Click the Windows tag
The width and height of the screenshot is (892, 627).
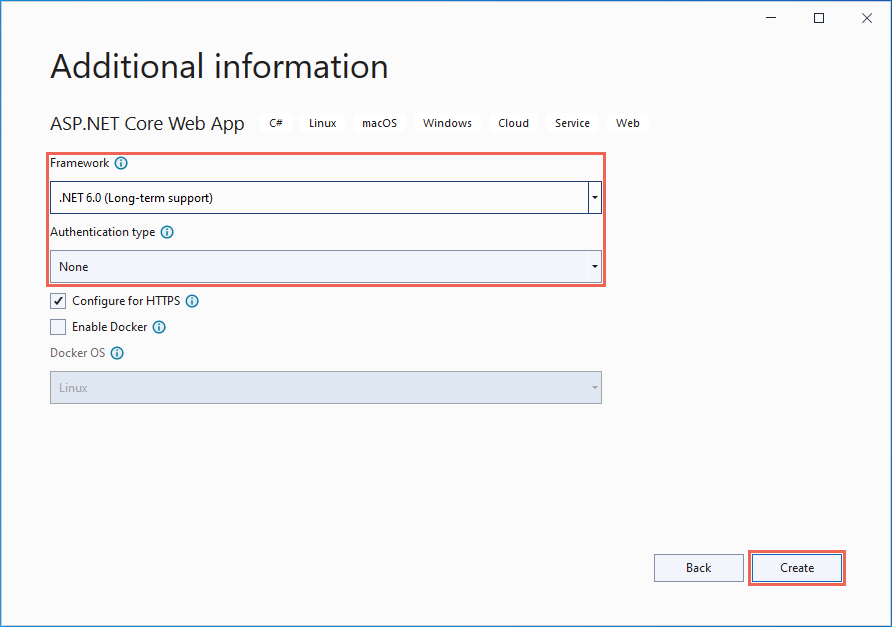point(447,123)
